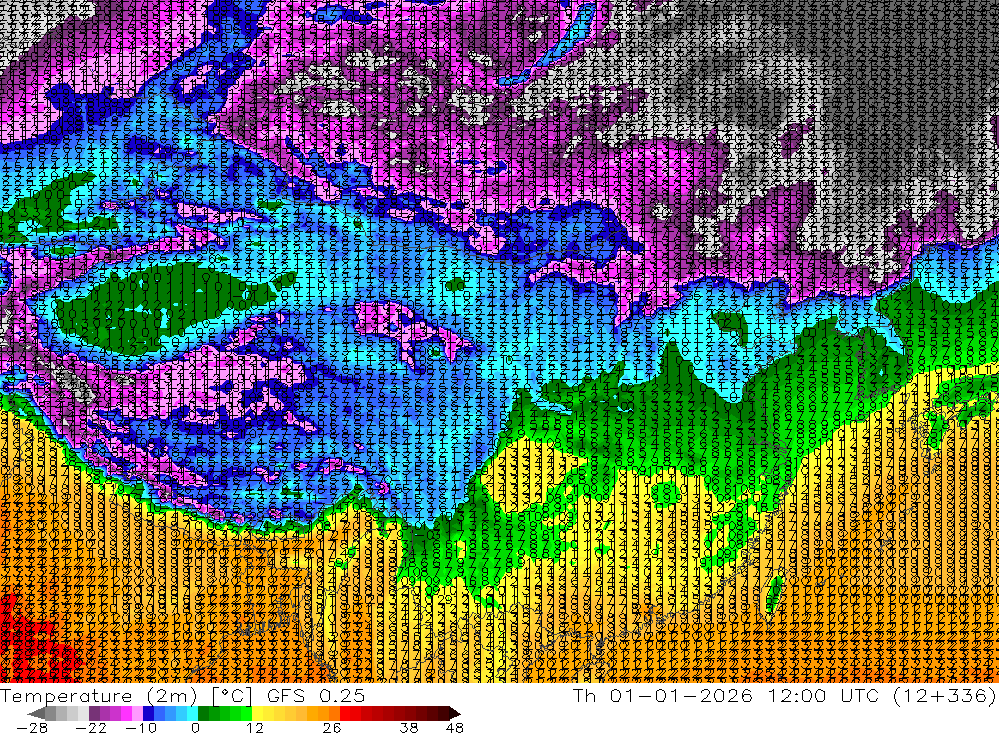Click the 12 legend value

point(254,728)
